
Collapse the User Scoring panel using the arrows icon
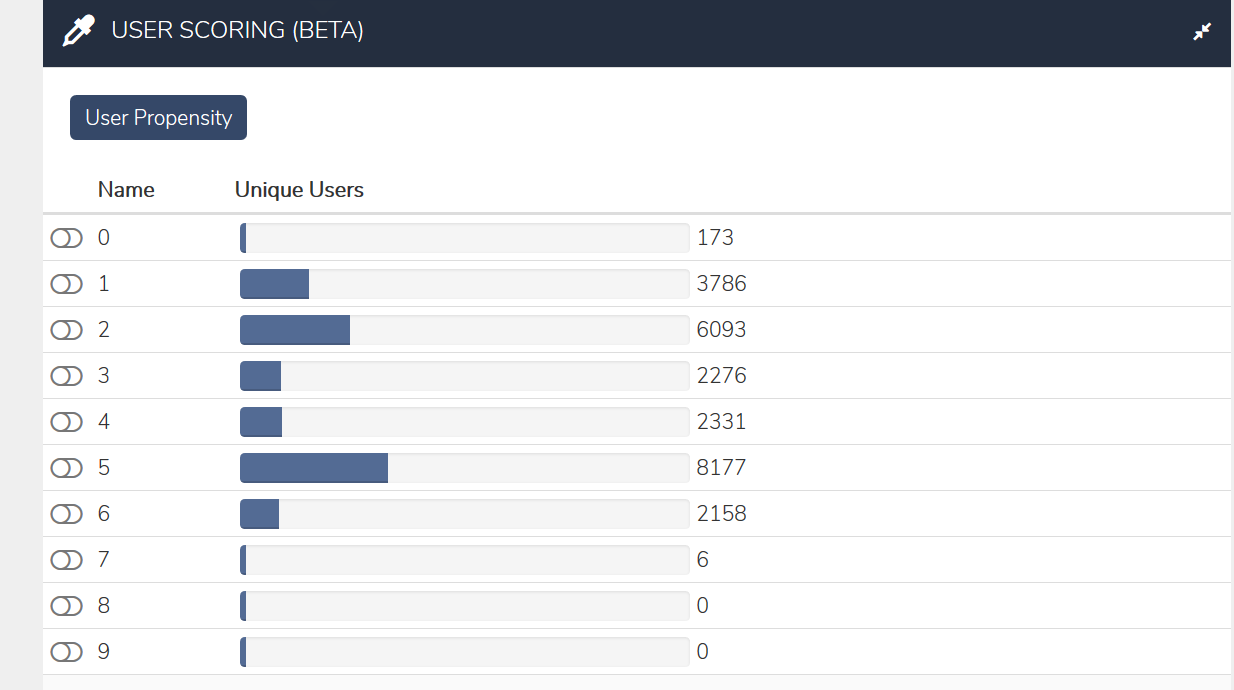tap(1202, 32)
